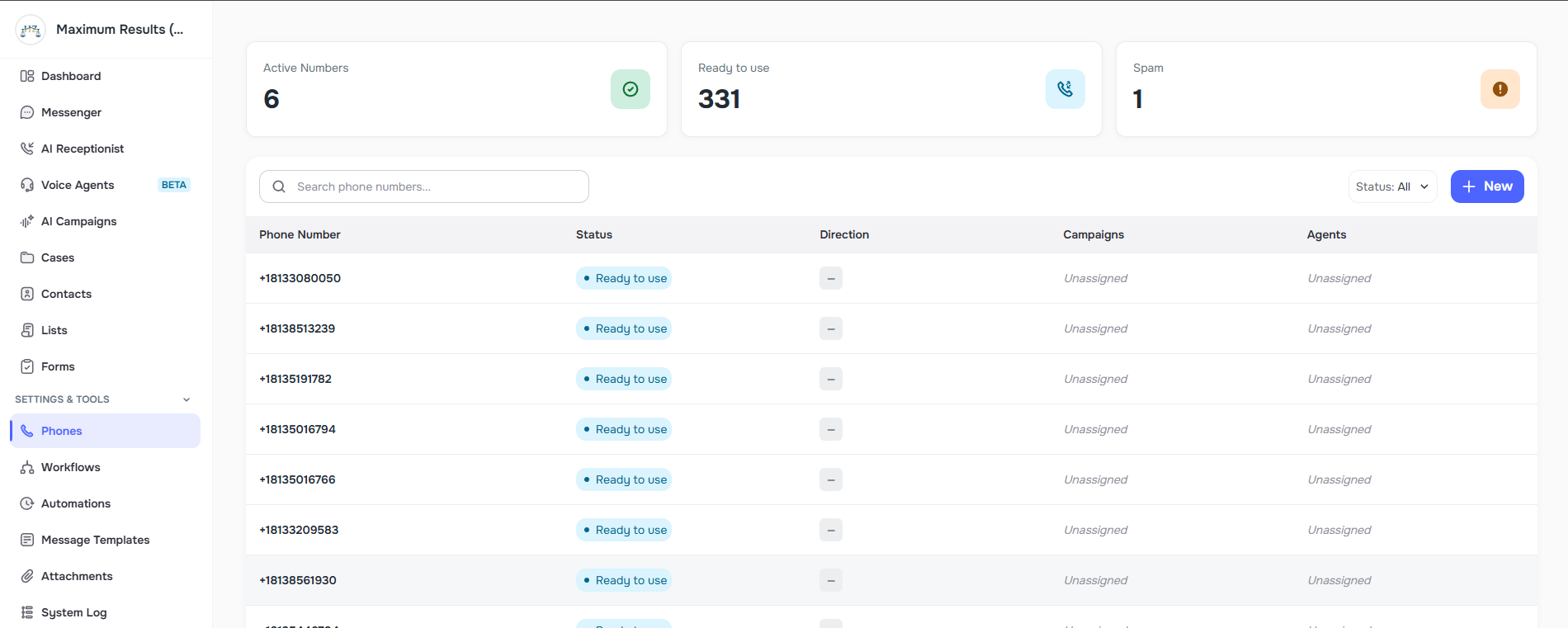Click the System Log icon
This screenshot has width=1568, height=628.
[x=27, y=612]
